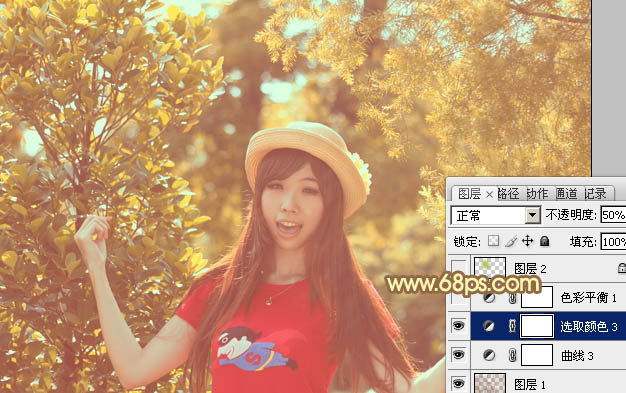Toggle lock all padlock icon
The height and width of the screenshot is (393, 626).
[545, 241]
